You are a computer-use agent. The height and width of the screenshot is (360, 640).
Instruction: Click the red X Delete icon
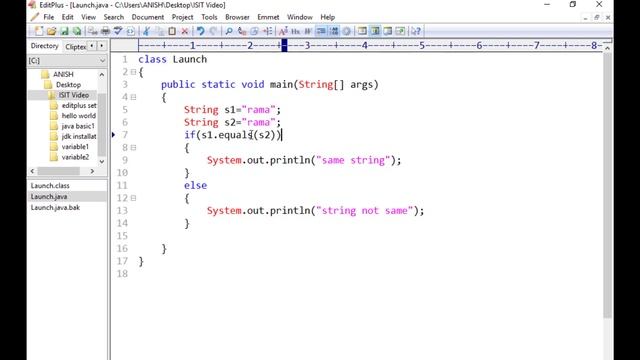coord(184,31)
